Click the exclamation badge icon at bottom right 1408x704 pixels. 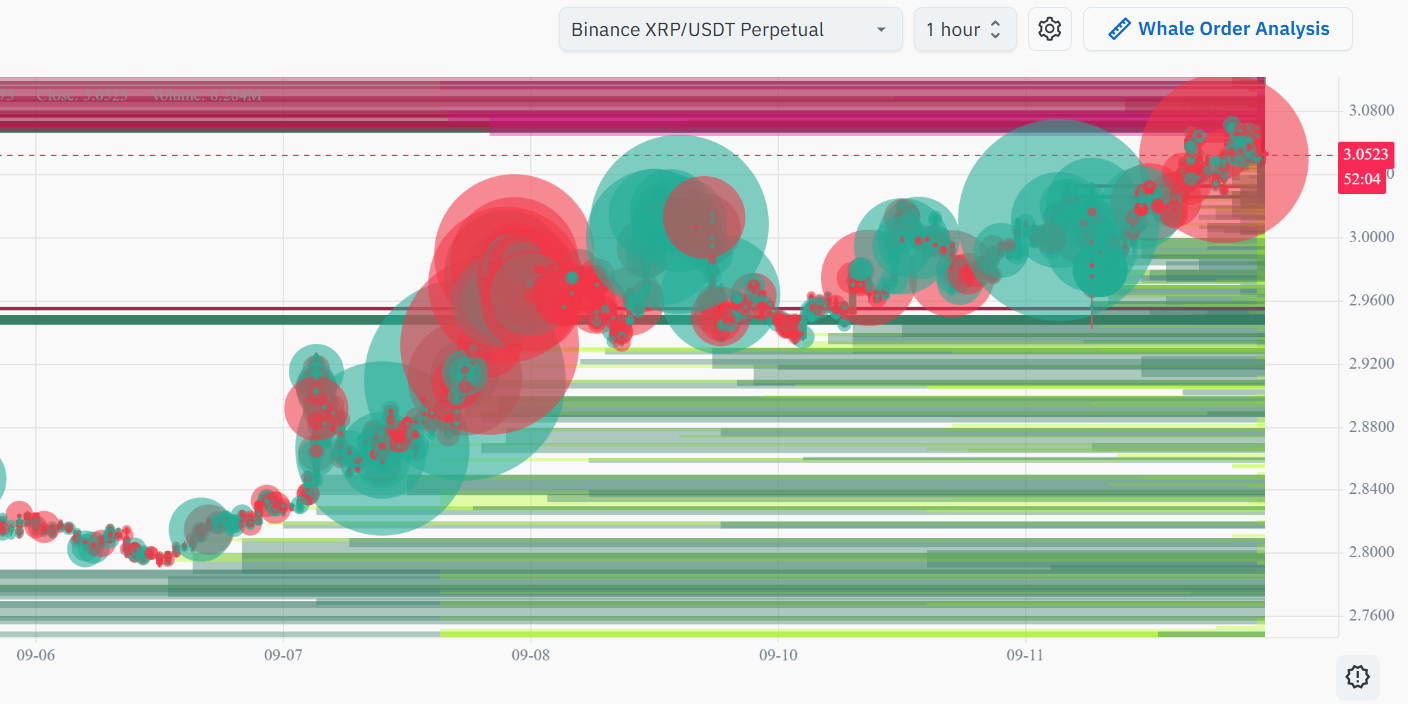1357,677
